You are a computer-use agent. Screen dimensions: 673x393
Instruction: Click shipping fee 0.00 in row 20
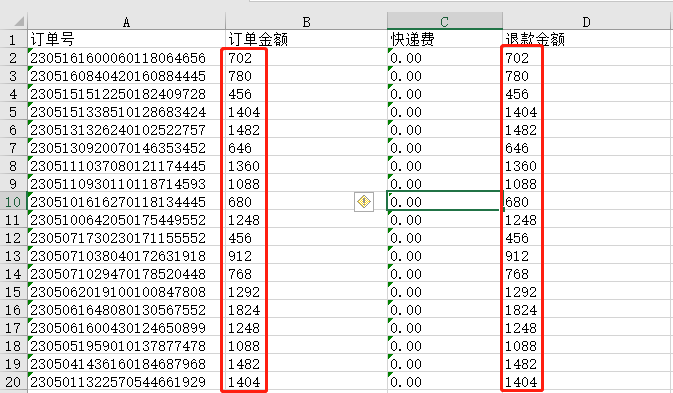pos(445,382)
